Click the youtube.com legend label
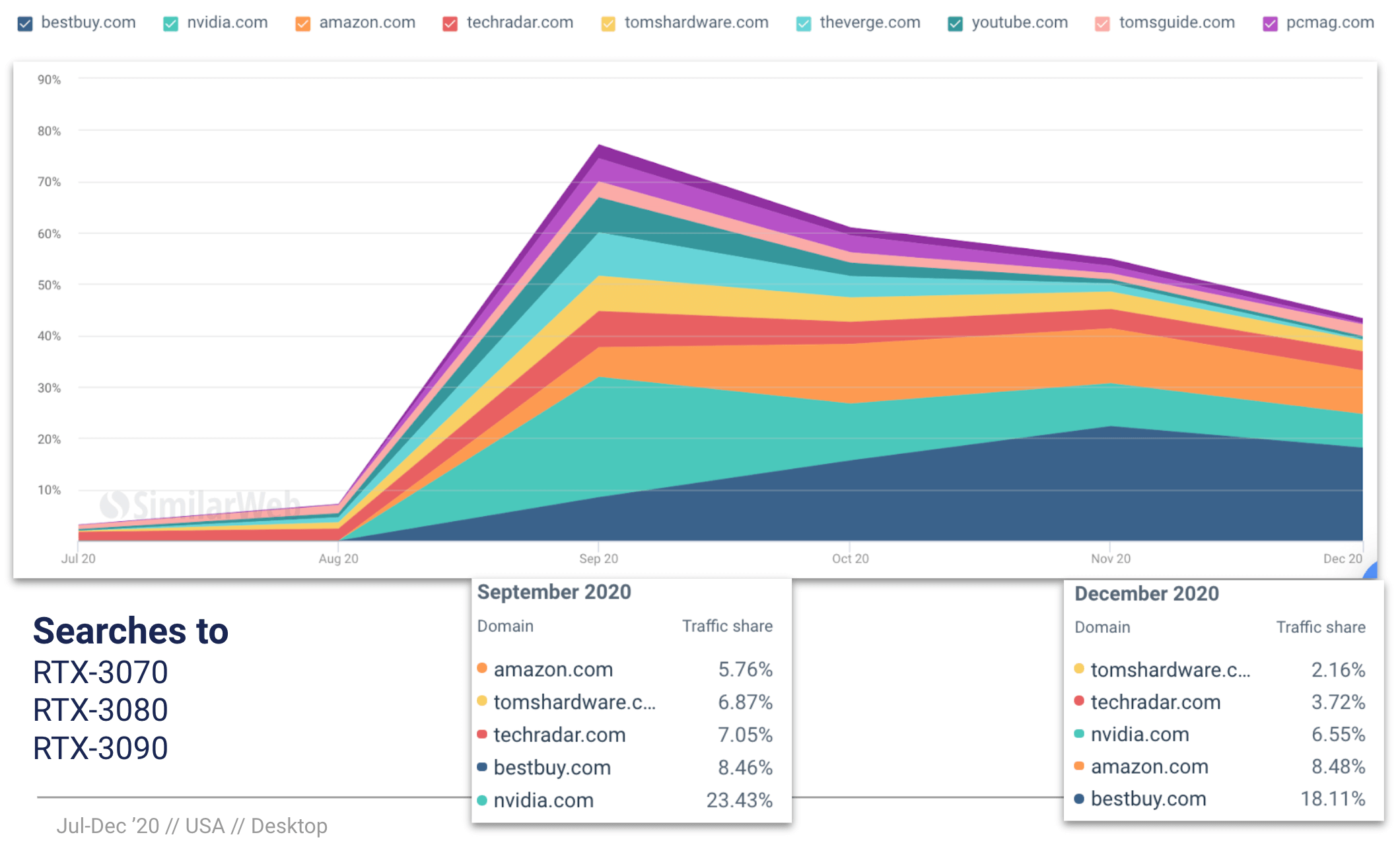This screenshot has height=843, width=1400. pyautogui.click(x=1020, y=22)
